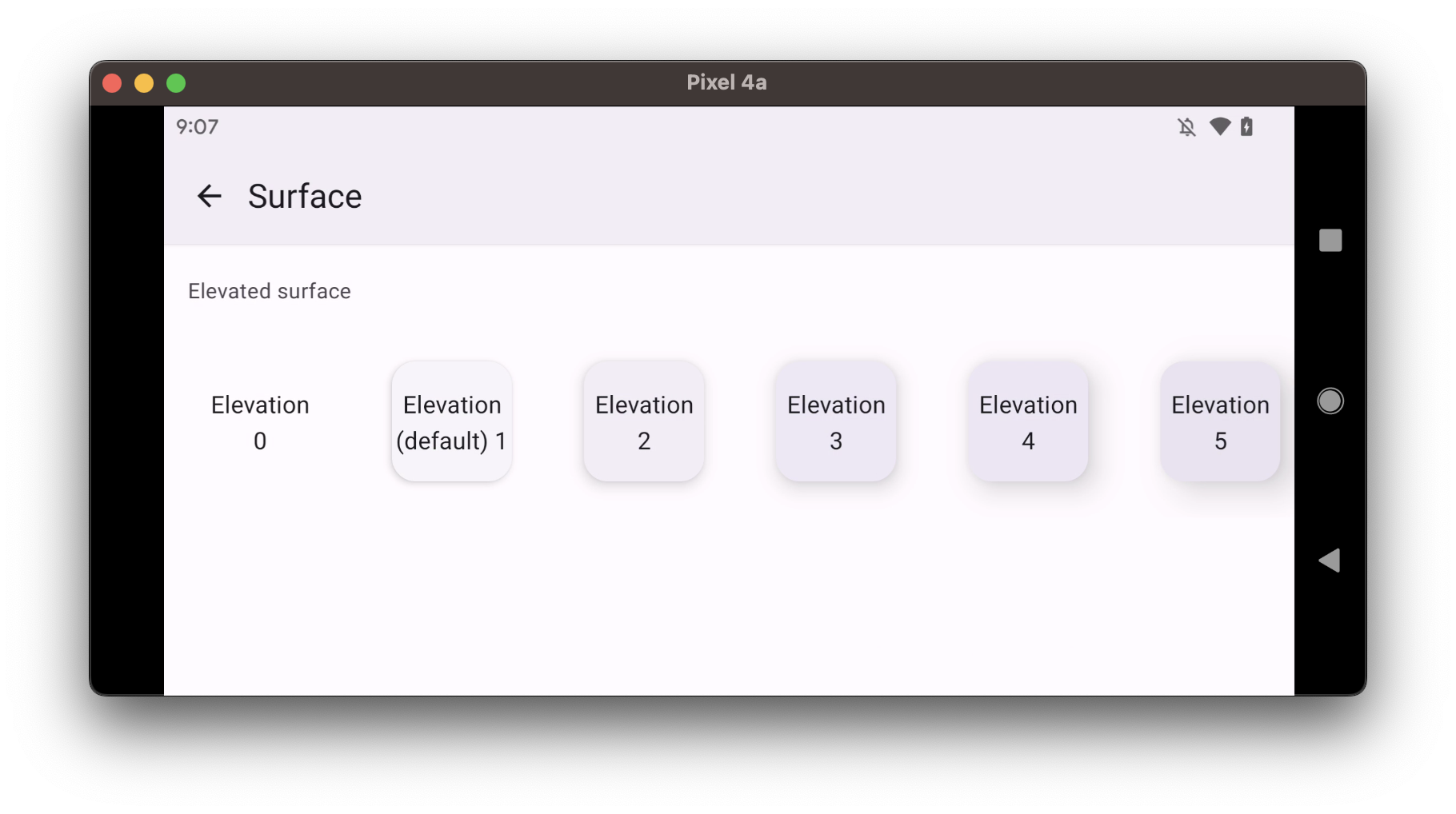1456x814 pixels.
Task: Click the Elevated surface section label
Action: click(x=269, y=291)
